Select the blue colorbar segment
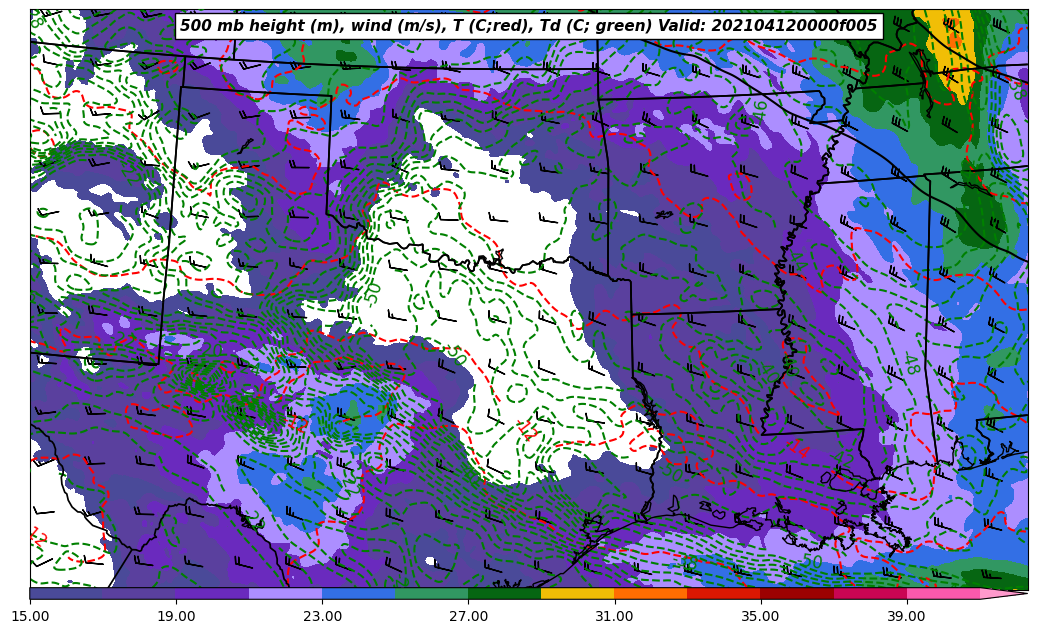The width and height of the screenshot is (1037, 633). [358, 593]
